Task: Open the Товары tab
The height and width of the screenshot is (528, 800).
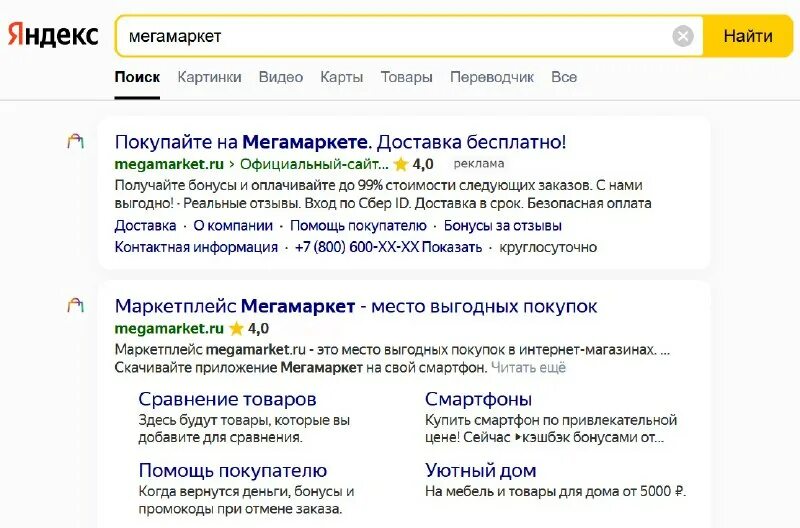Action: click(x=406, y=77)
